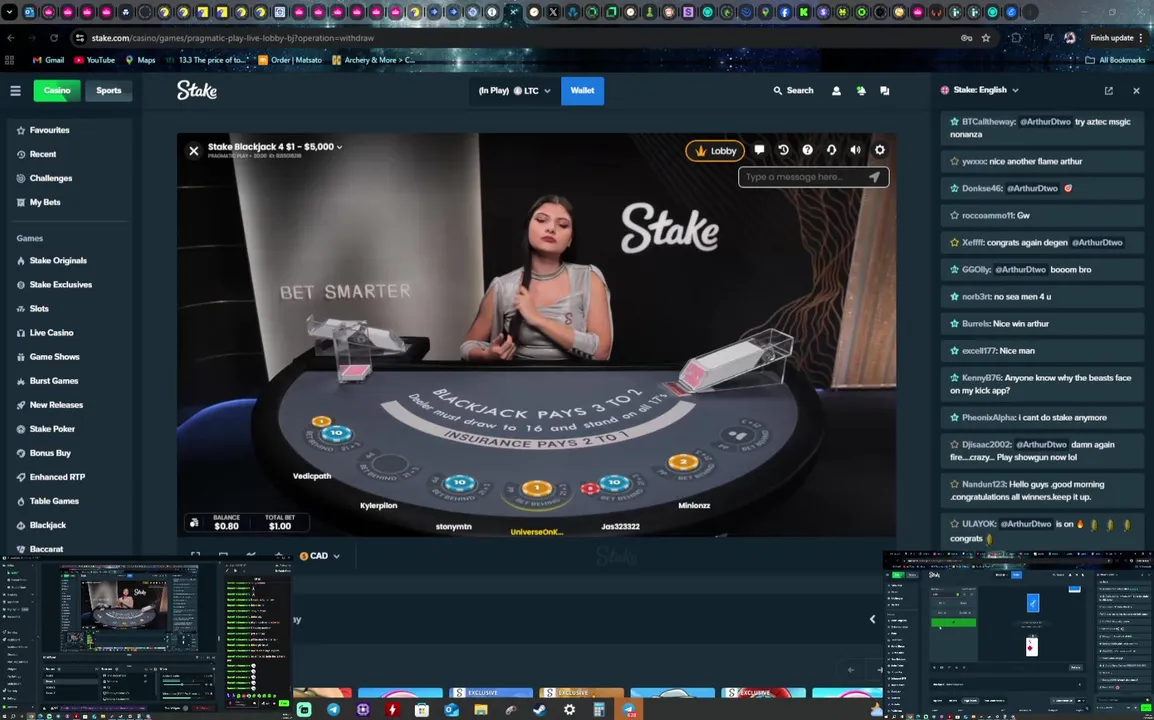
Task: Reload the browser page
Action: (54, 38)
